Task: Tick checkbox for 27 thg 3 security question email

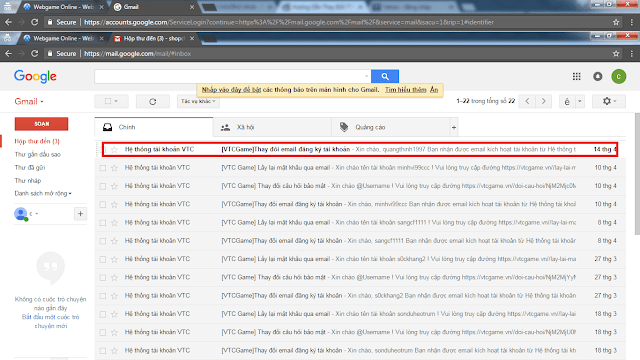Action: coord(103,278)
